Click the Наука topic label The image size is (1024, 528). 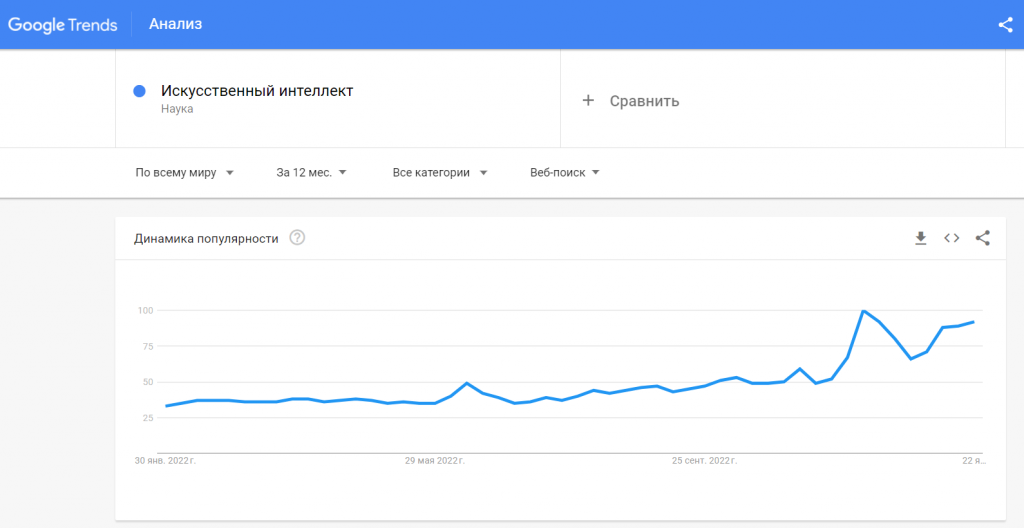point(177,109)
